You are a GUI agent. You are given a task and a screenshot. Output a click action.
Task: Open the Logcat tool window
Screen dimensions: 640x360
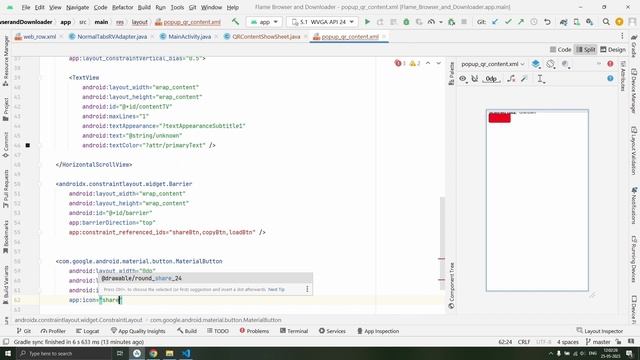88,331
